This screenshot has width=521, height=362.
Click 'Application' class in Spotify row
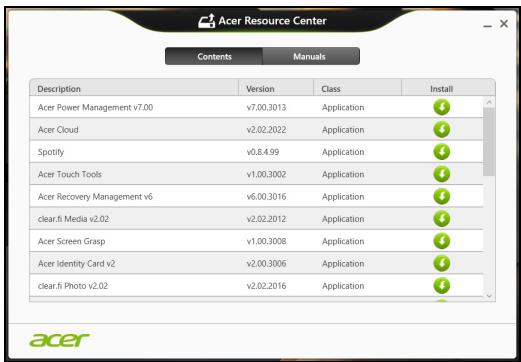tap(343, 152)
